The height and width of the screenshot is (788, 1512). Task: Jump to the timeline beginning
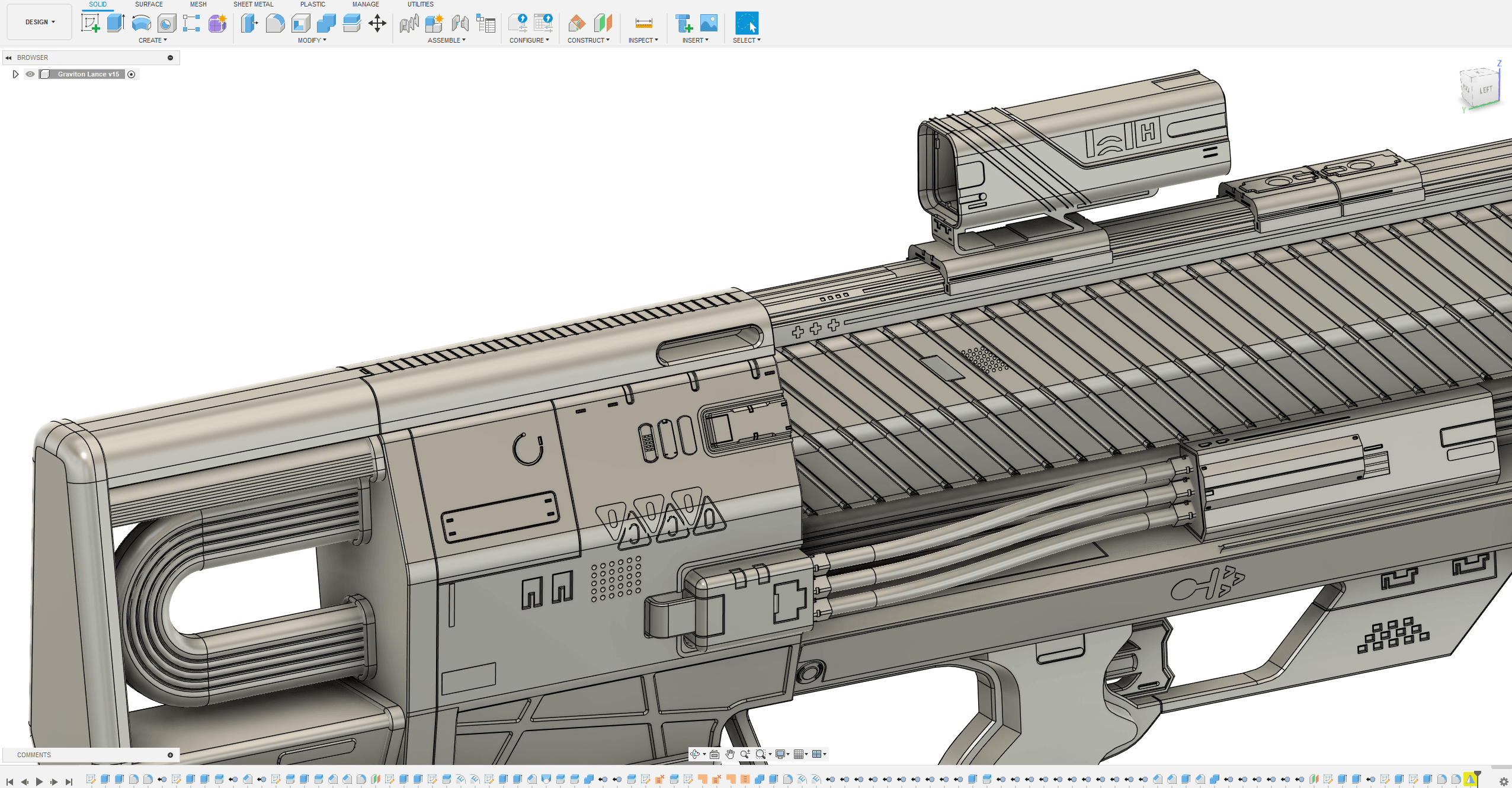(x=9, y=782)
